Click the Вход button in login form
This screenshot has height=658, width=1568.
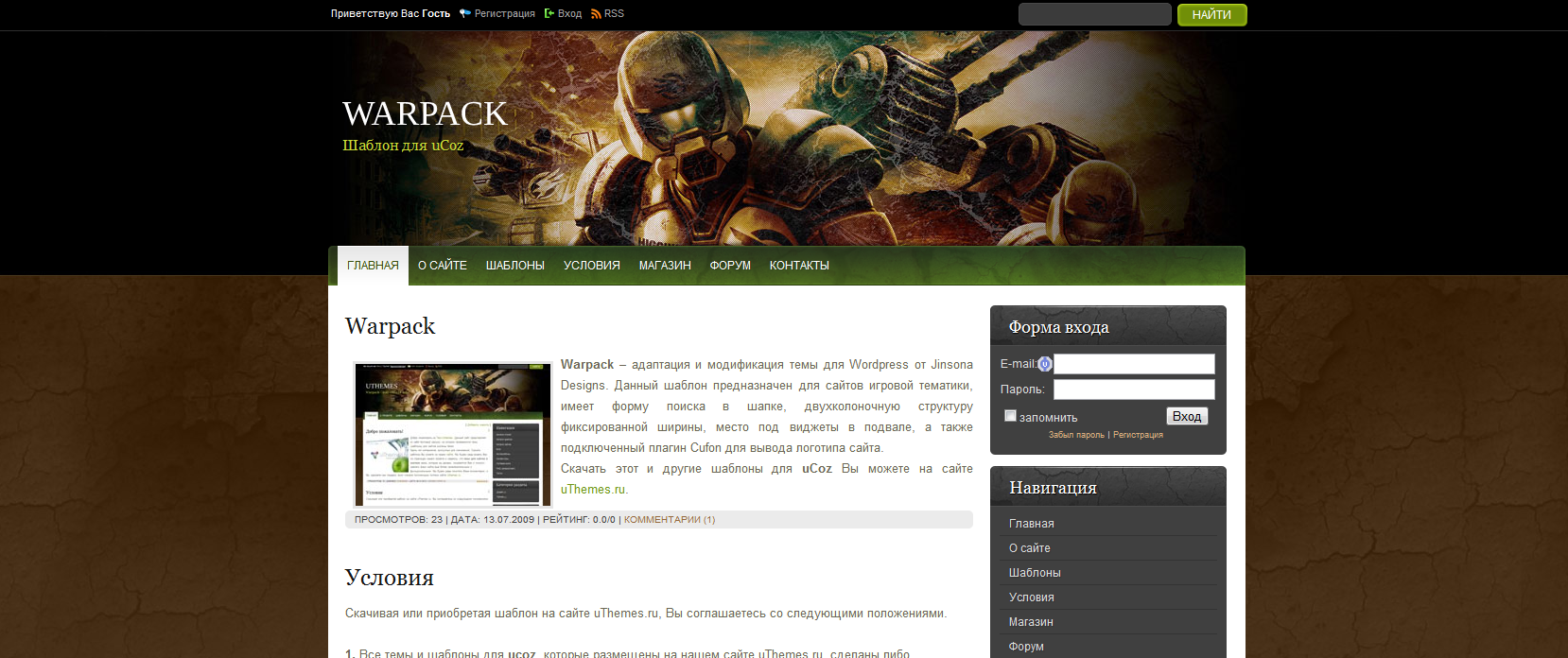(x=1187, y=416)
